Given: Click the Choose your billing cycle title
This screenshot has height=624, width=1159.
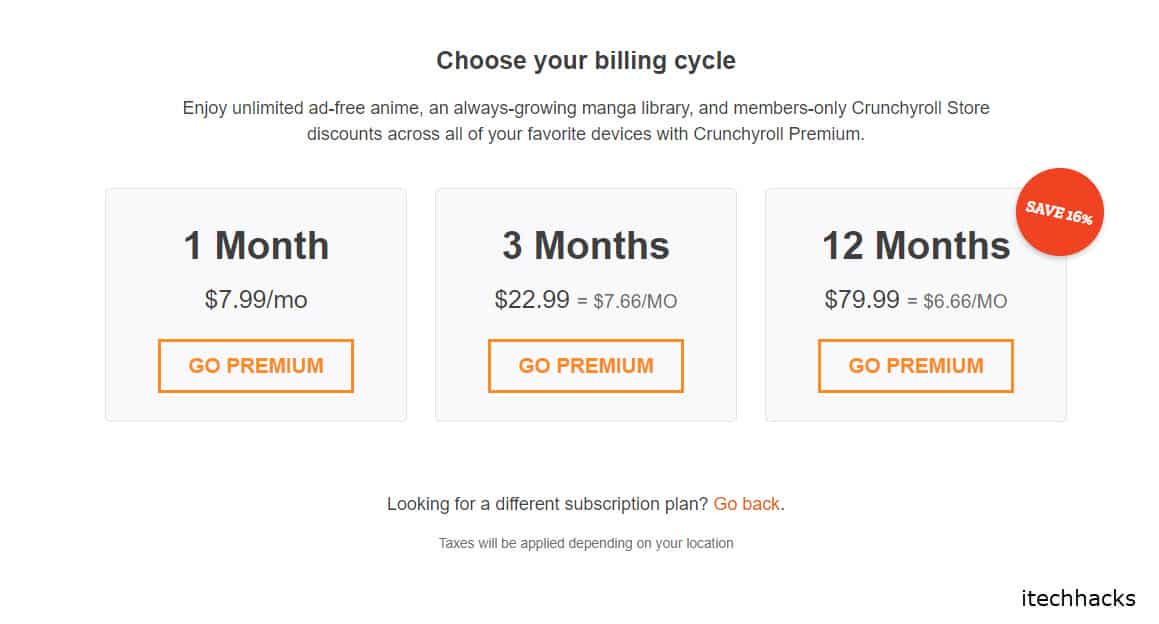Looking at the screenshot, I should tap(585, 60).
